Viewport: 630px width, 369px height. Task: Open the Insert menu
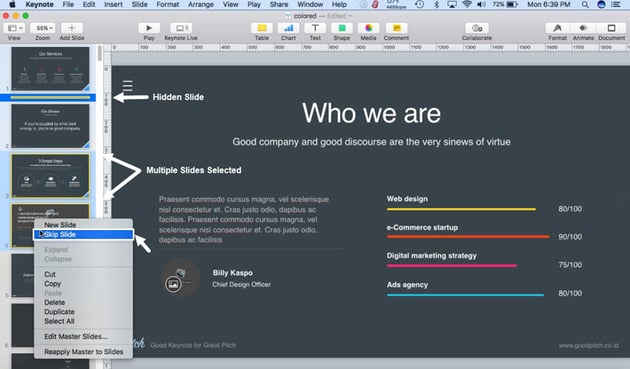113,4
